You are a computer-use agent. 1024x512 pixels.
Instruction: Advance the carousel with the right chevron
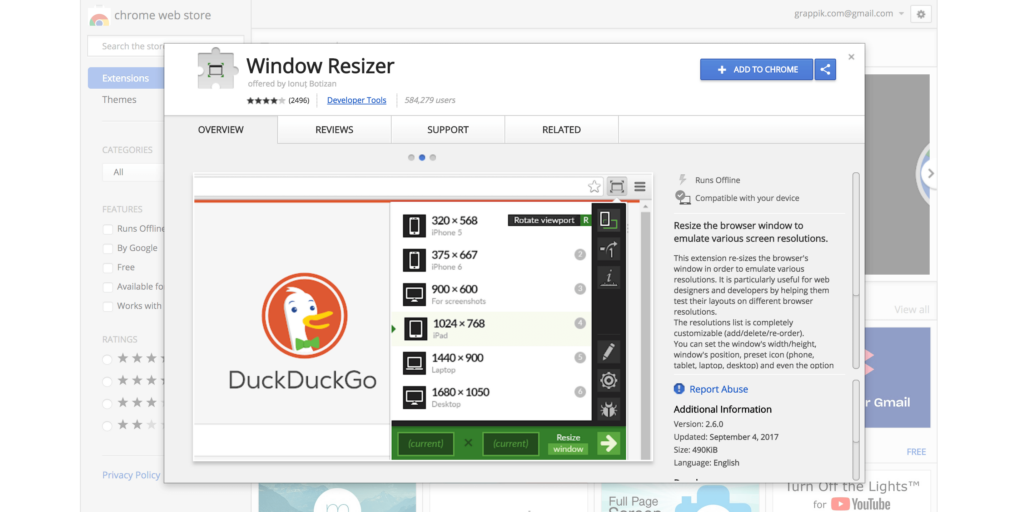[x=930, y=173]
